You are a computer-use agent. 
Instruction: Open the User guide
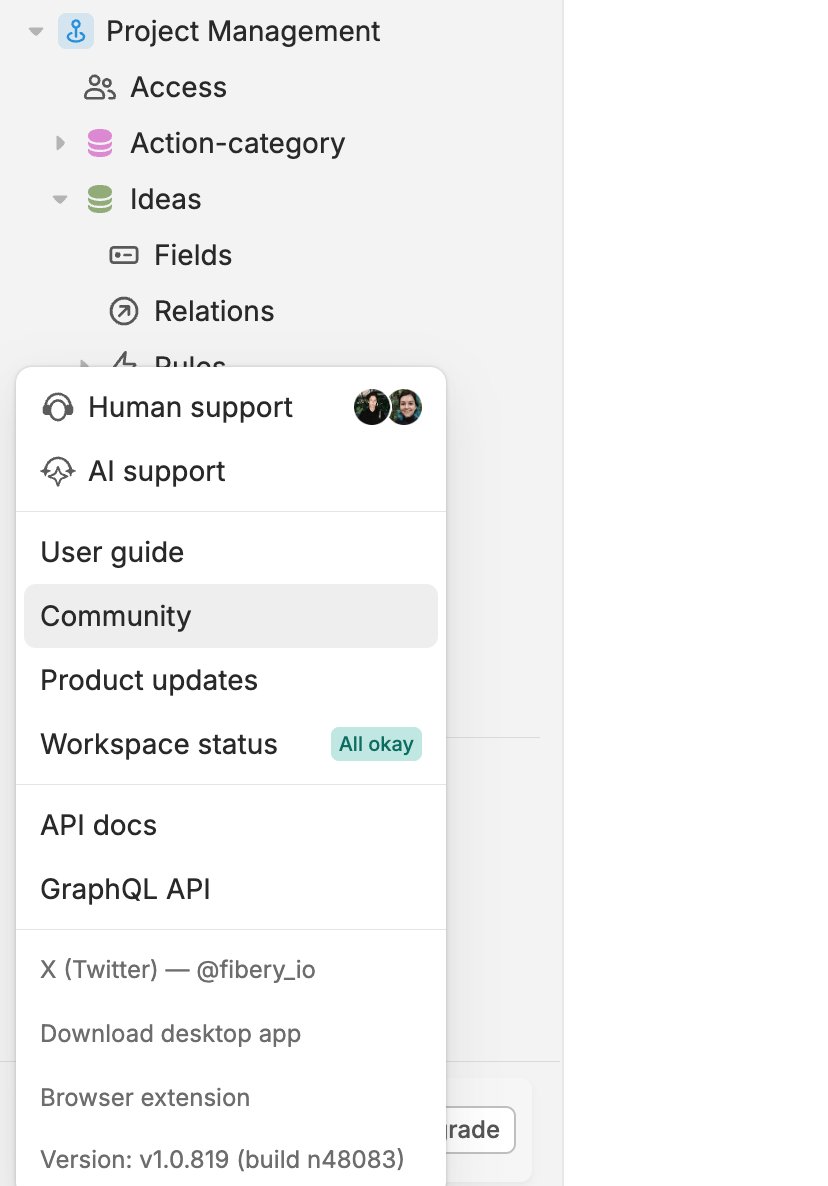[x=111, y=552]
